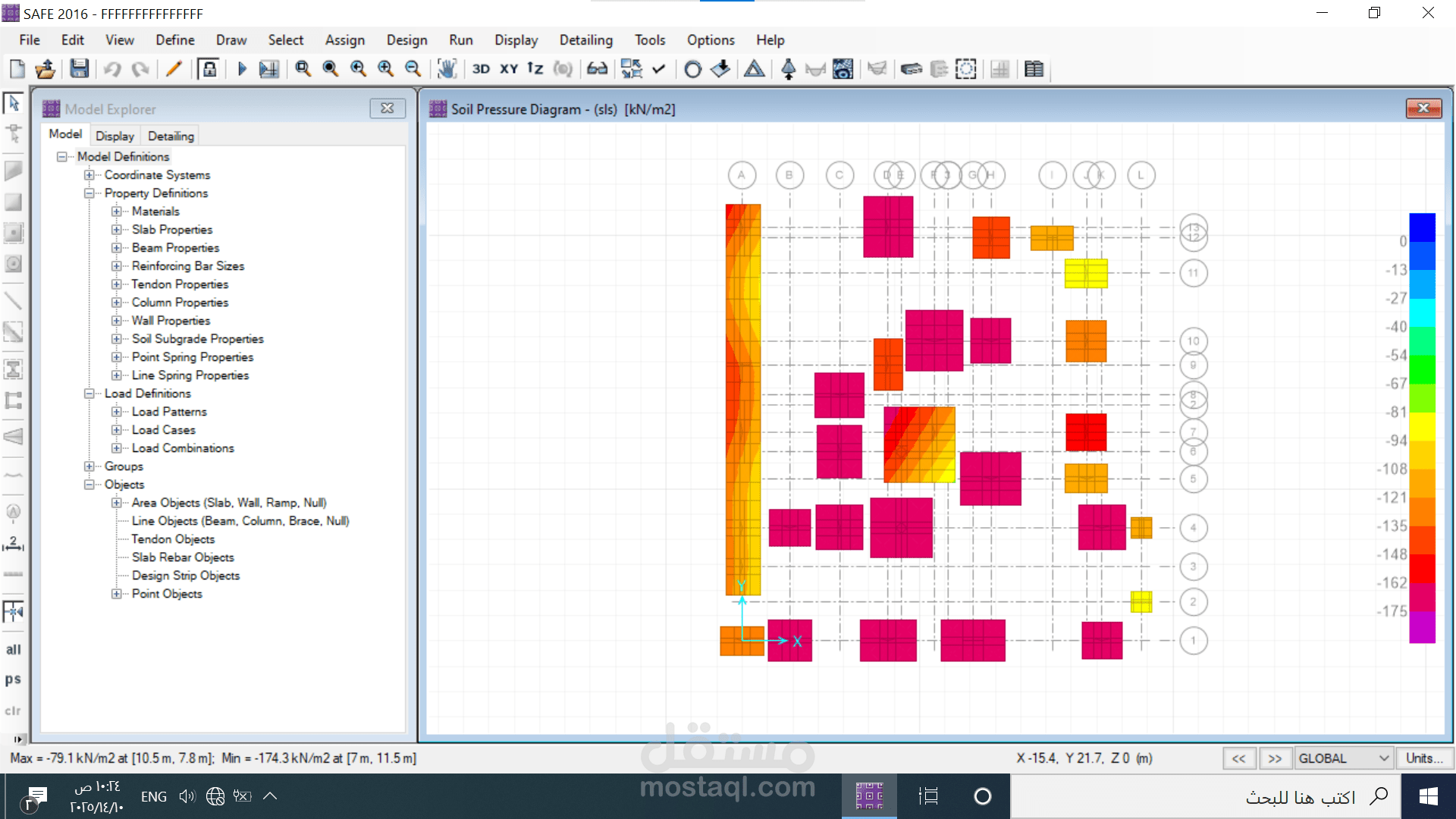Click the Run Analysis play icon

tap(242, 69)
